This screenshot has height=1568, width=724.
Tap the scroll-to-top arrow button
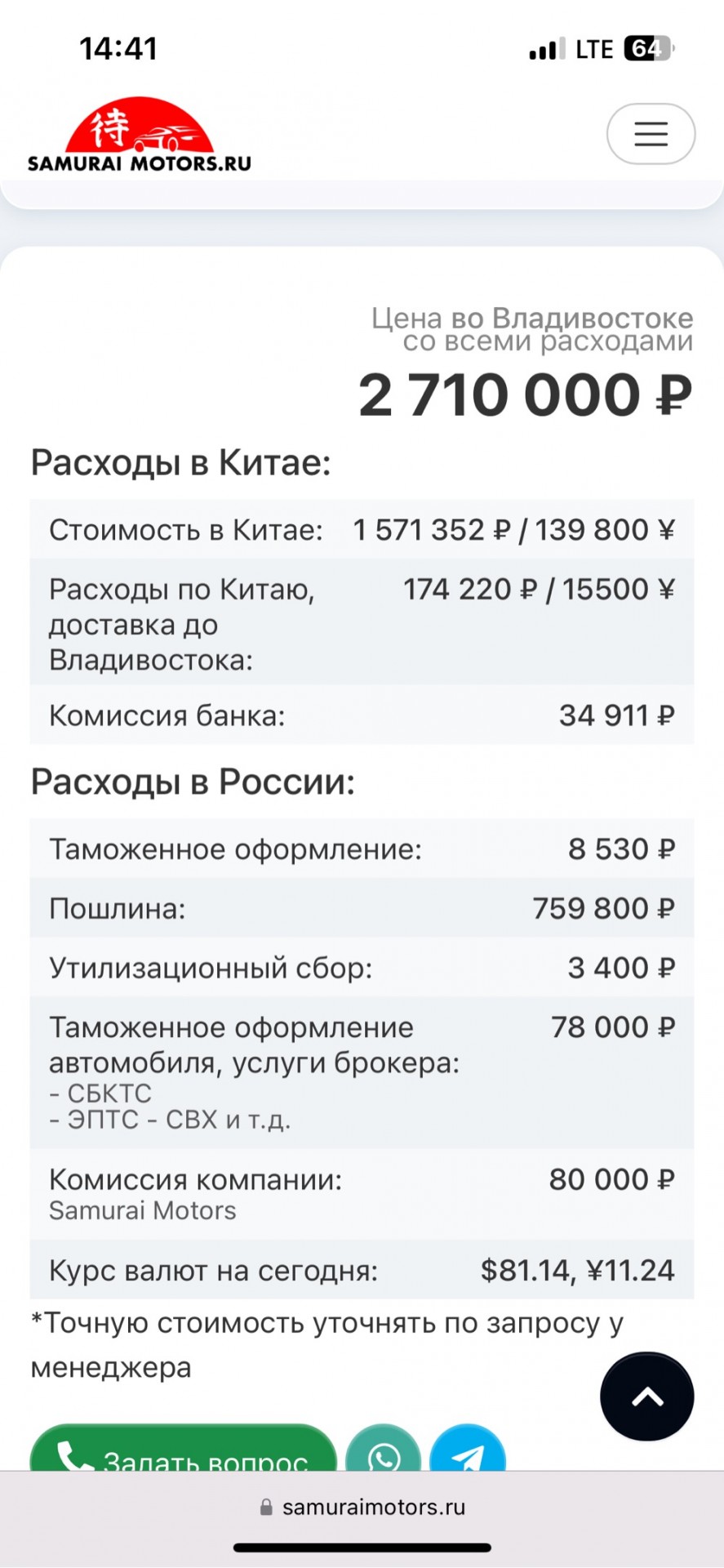(647, 1396)
